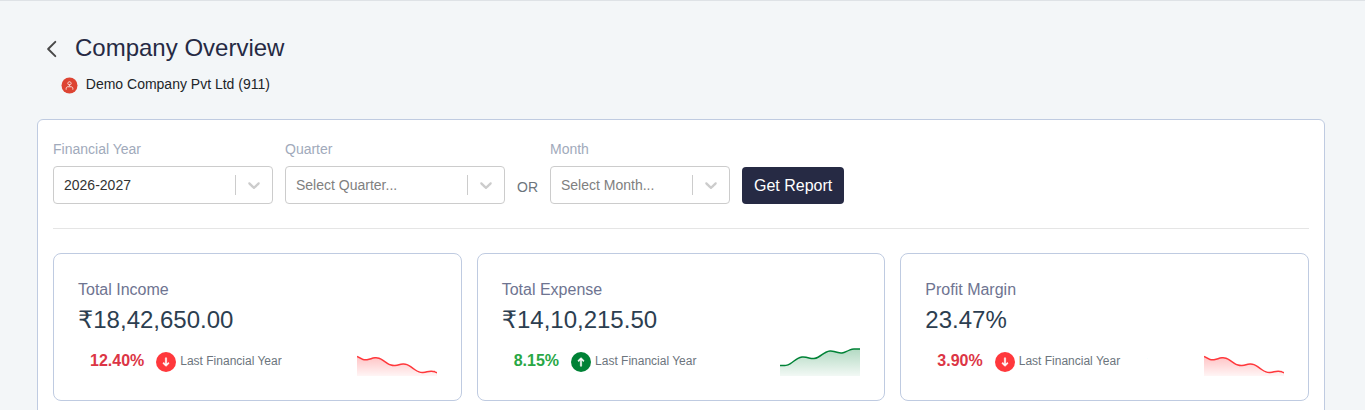Click the Get Report button
Viewport: 1365px width, 410px height.
[793, 185]
